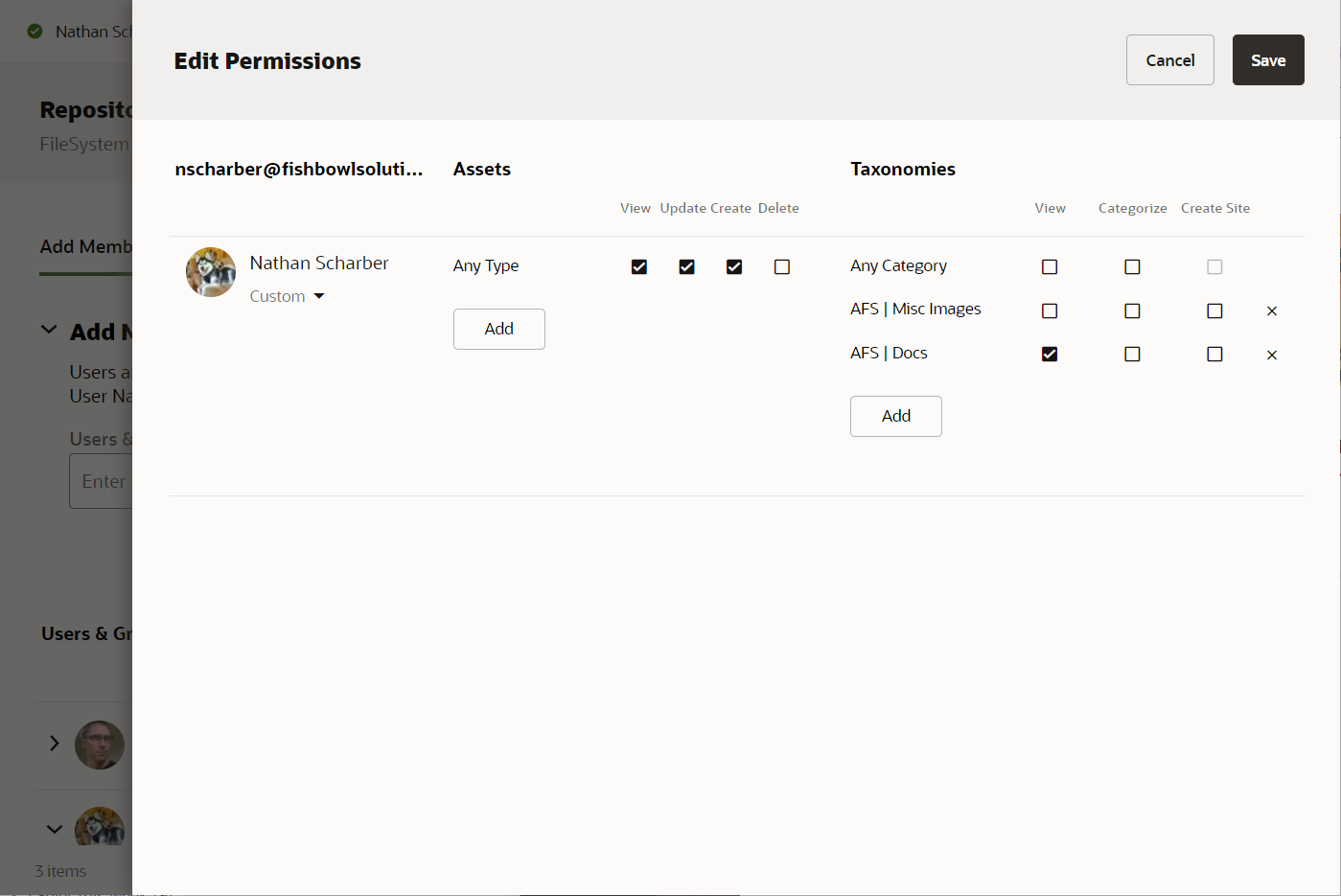Image resolution: width=1341 pixels, height=896 pixels.
Task: Uncheck Assets View for Any Type
Action: point(639,267)
